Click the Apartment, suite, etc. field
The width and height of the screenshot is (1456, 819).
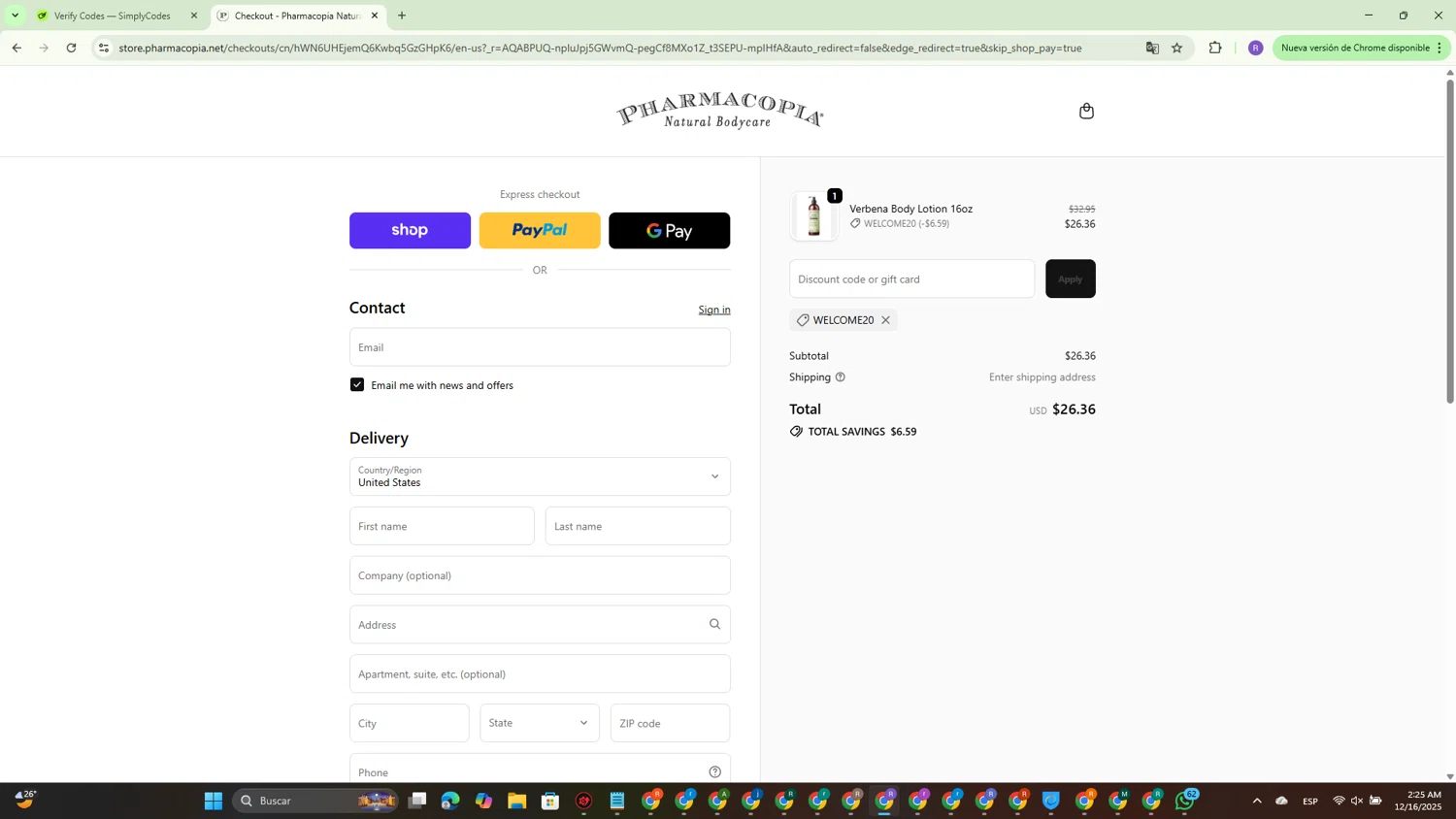pos(540,674)
